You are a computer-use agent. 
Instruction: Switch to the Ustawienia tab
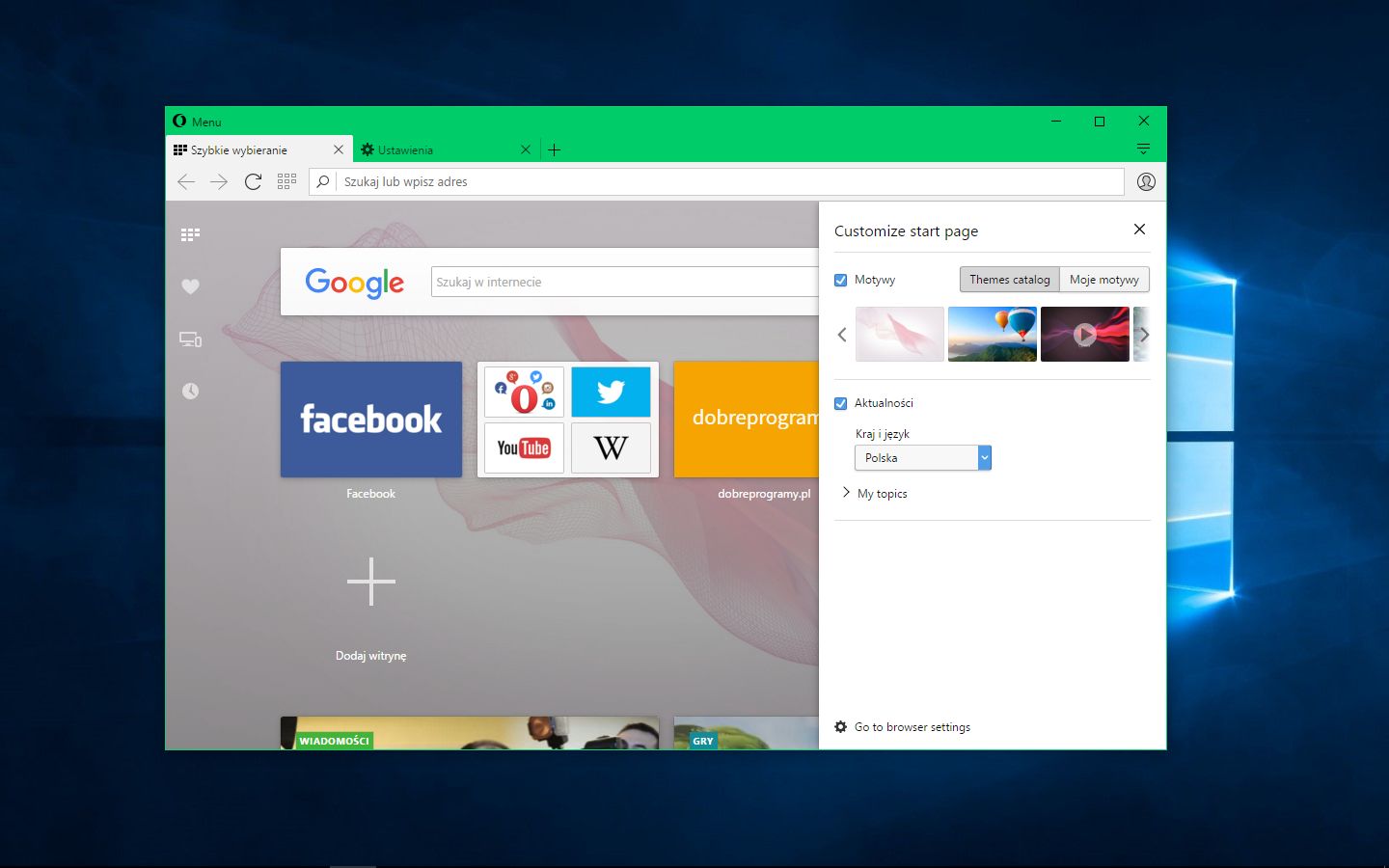pos(440,149)
